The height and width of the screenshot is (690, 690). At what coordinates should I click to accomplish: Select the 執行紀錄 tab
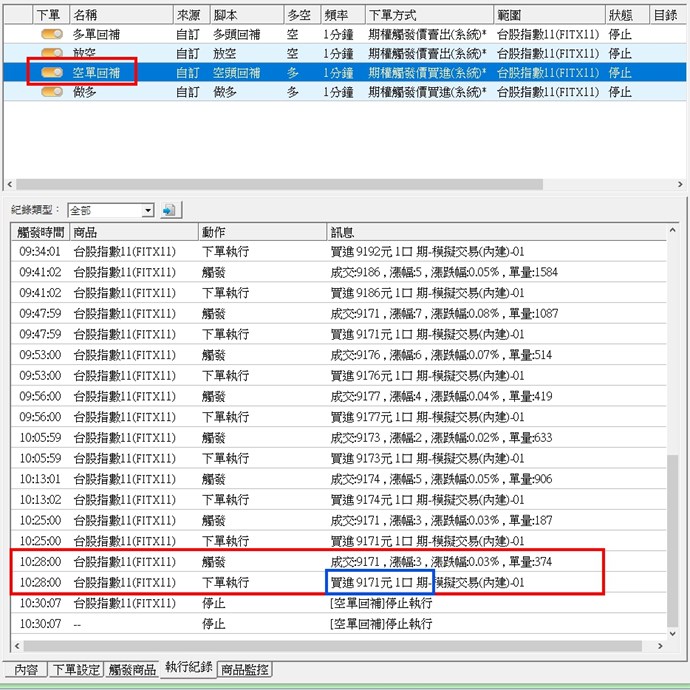(189, 668)
